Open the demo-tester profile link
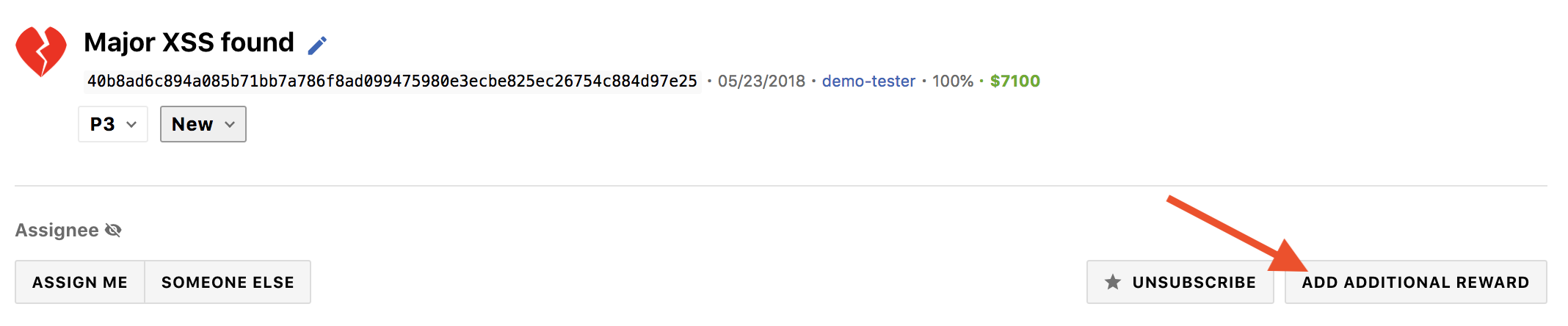This screenshot has width=1568, height=326. coord(868,81)
